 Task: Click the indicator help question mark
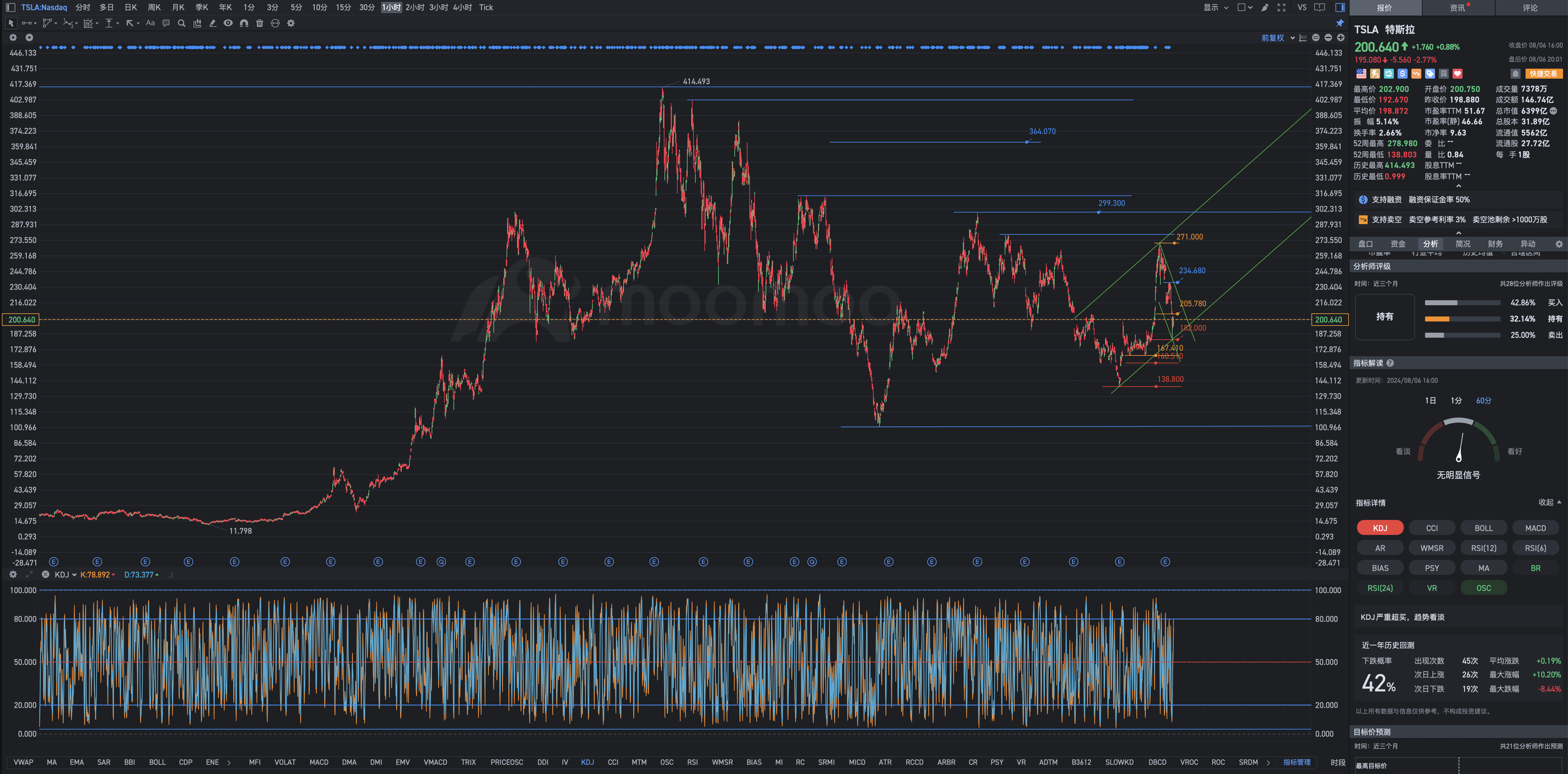point(1390,363)
